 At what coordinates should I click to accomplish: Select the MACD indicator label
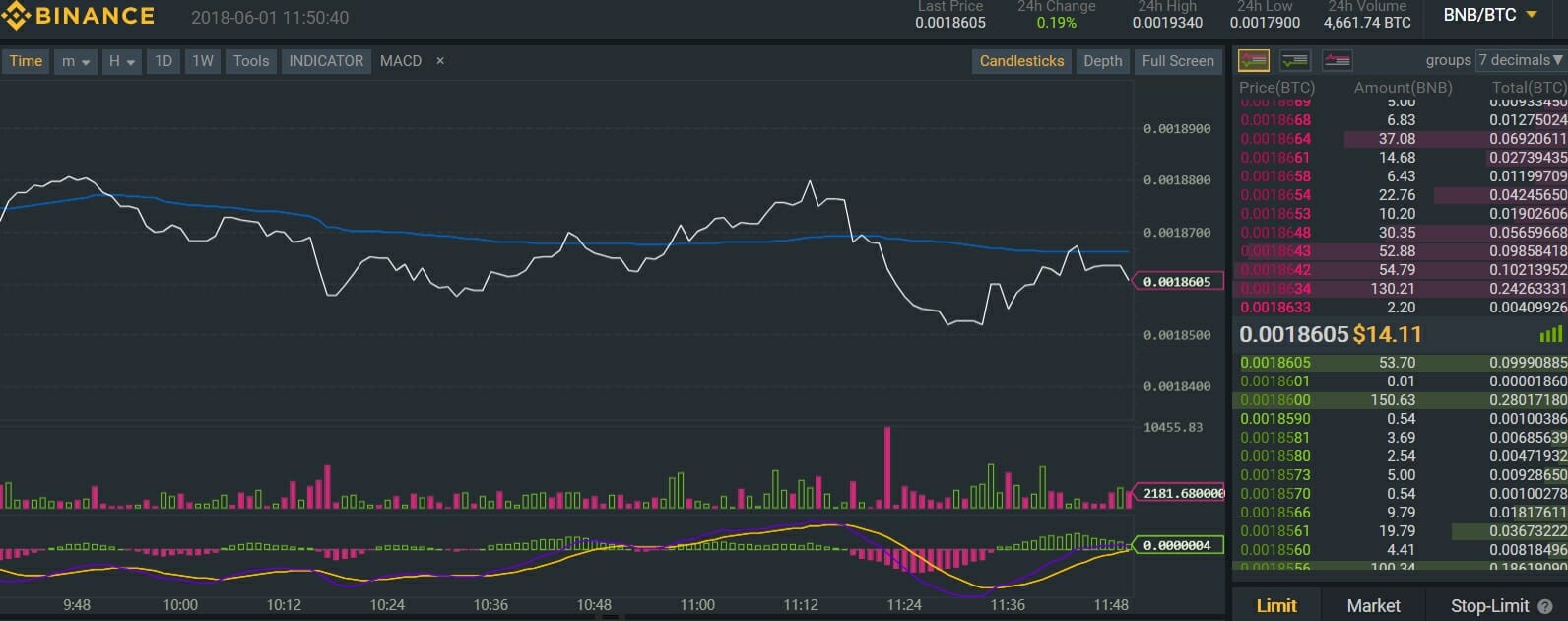(401, 61)
